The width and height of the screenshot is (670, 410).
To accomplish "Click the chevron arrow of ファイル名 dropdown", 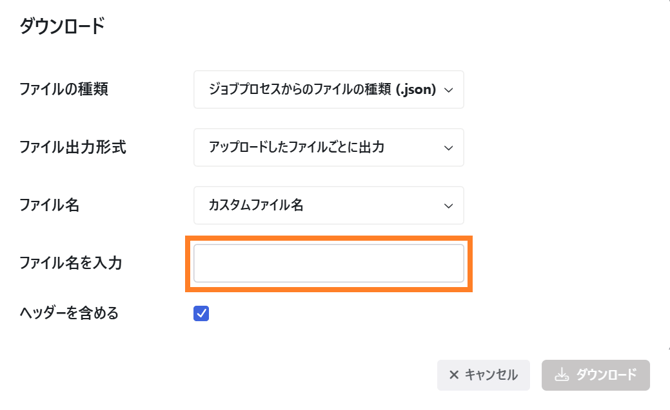I will pyautogui.click(x=448, y=206).
